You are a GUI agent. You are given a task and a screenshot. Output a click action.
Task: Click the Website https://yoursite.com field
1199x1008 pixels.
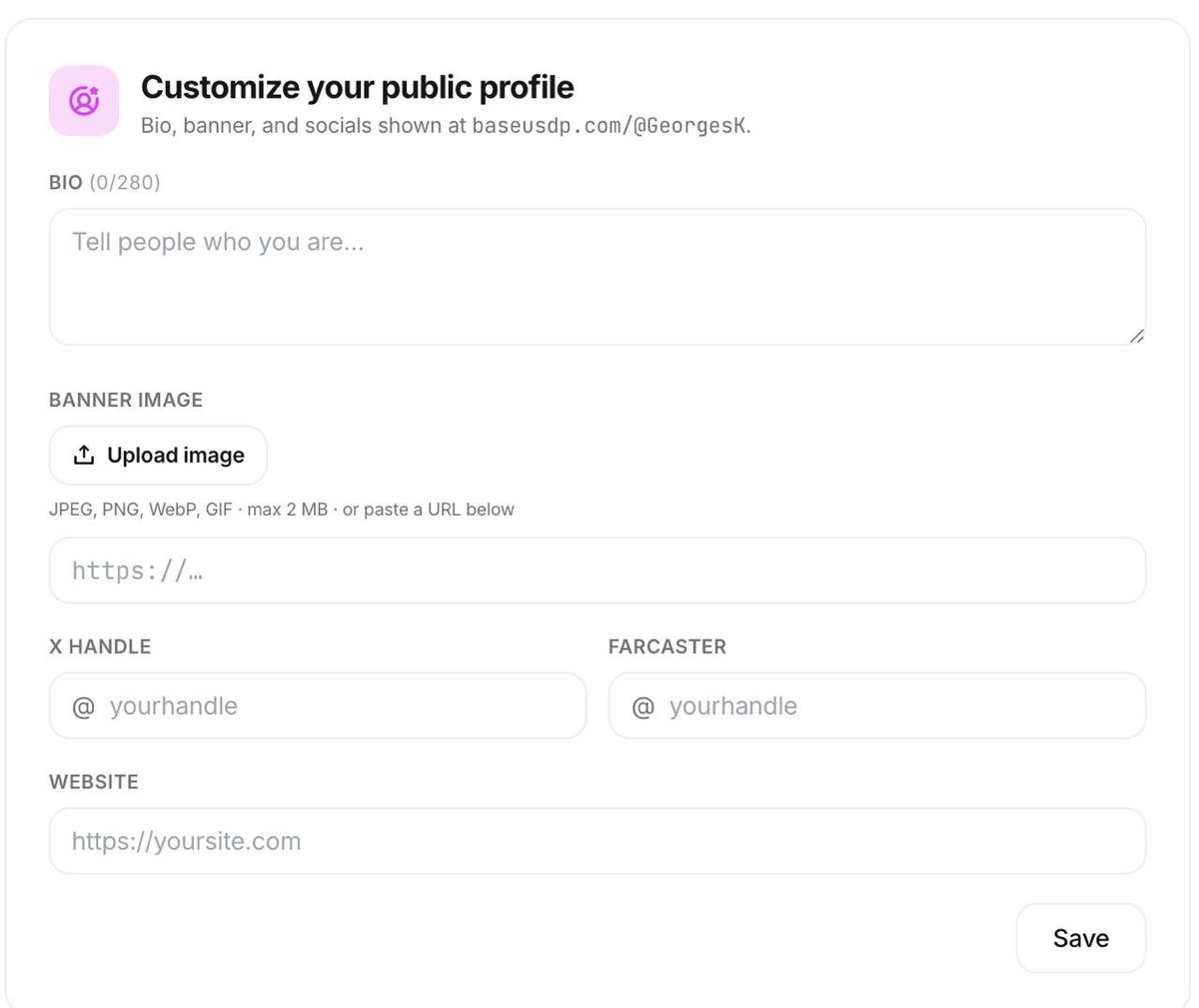[598, 841]
